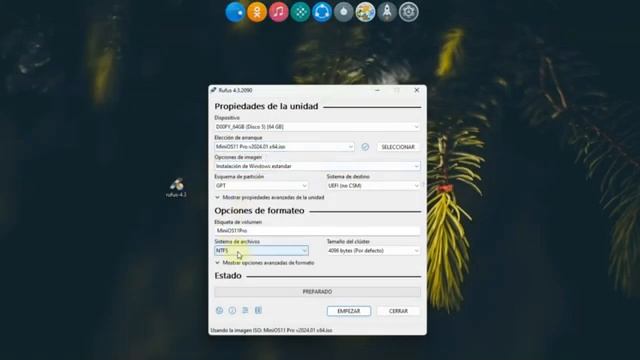Launch the rocket dock icon
Image resolution: width=640 pixels, height=360 pixels.
(x=387, y=12)
